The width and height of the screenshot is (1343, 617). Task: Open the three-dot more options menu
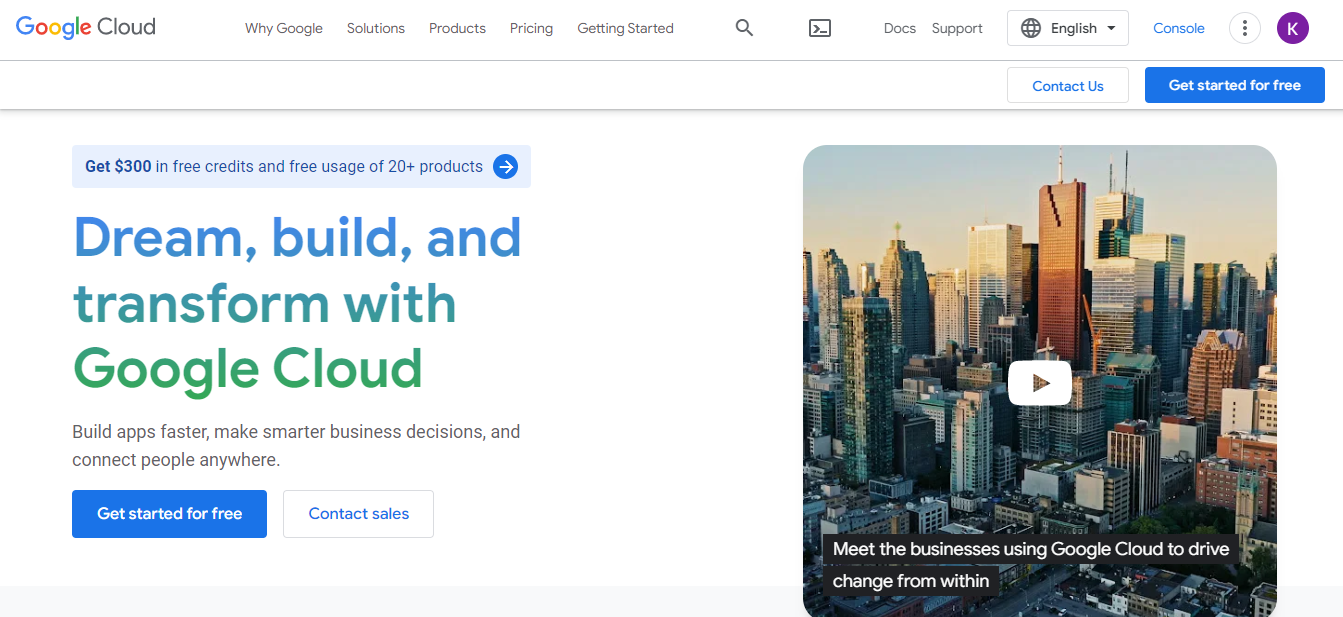tap(1244, 28)
